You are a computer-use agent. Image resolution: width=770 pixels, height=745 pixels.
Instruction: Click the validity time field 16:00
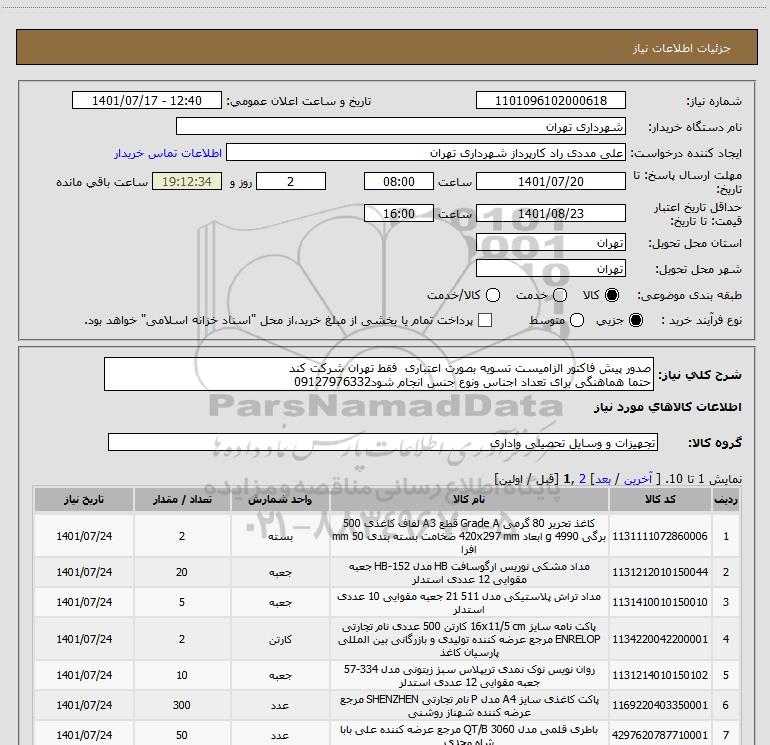point(399,213)
